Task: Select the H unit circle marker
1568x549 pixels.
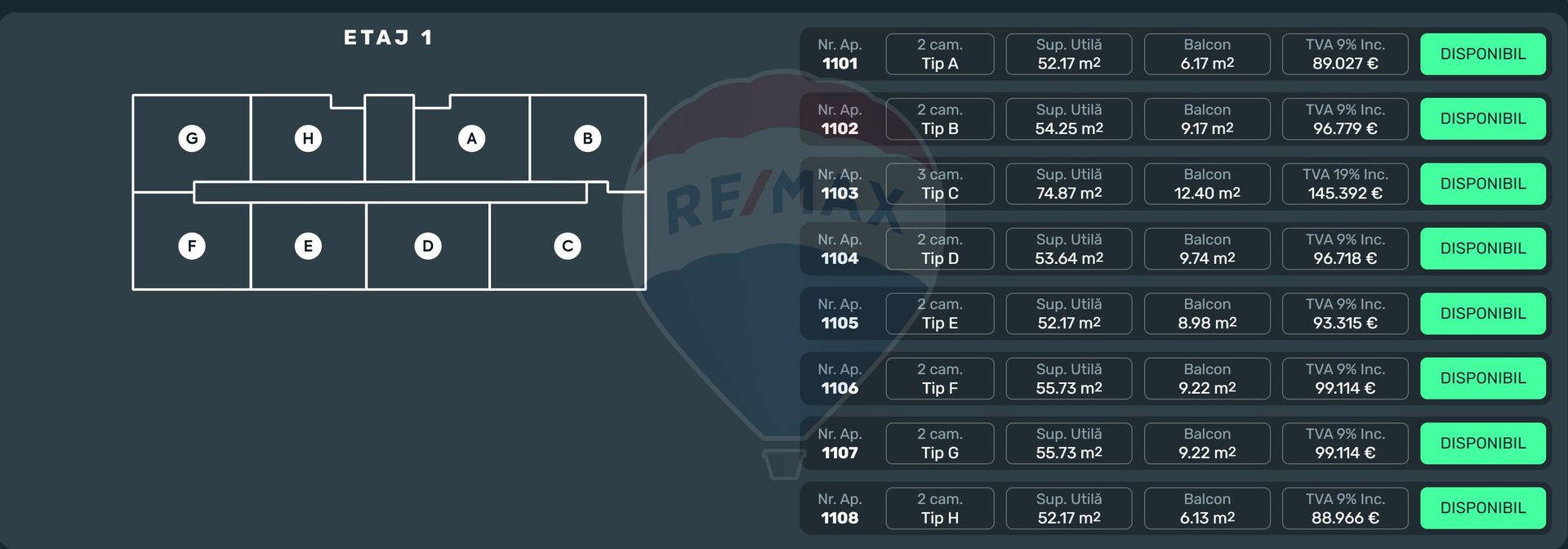Action: (308, 139)
